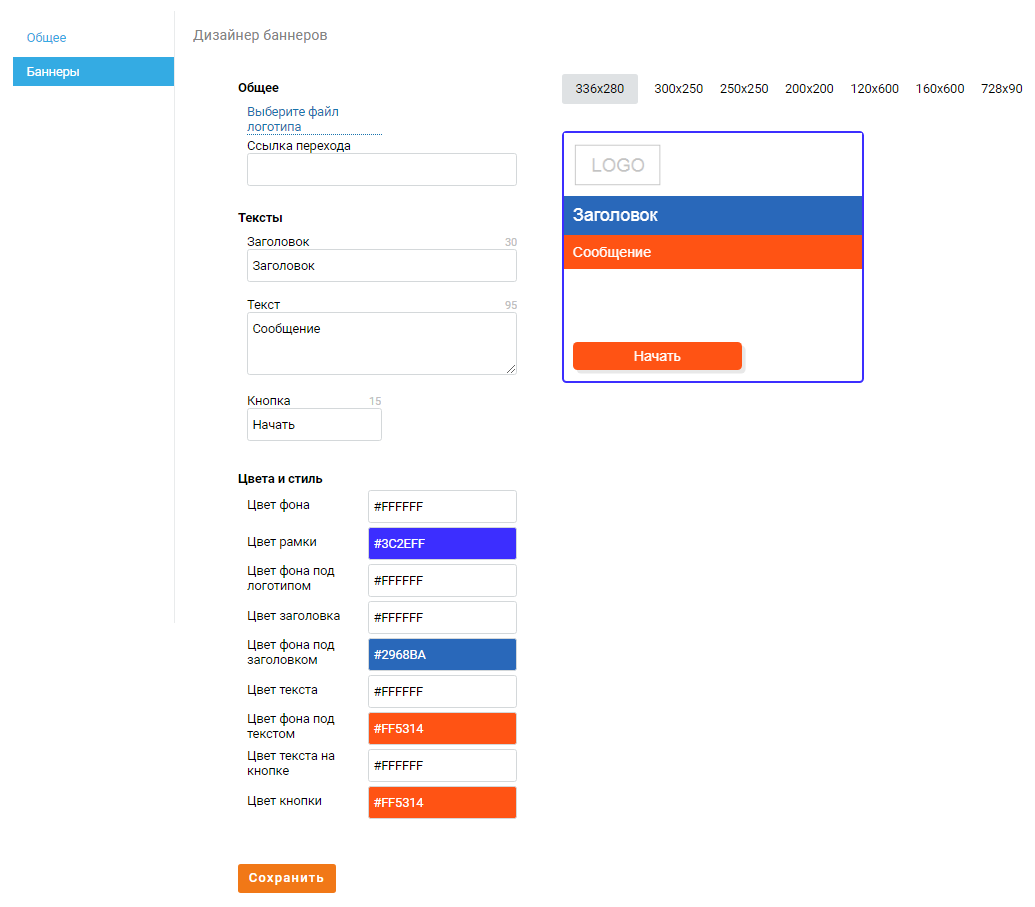1035x907 pixels.
Task: Edit the Цвет фона под логотипом color
Action: [x=442, y=580]
